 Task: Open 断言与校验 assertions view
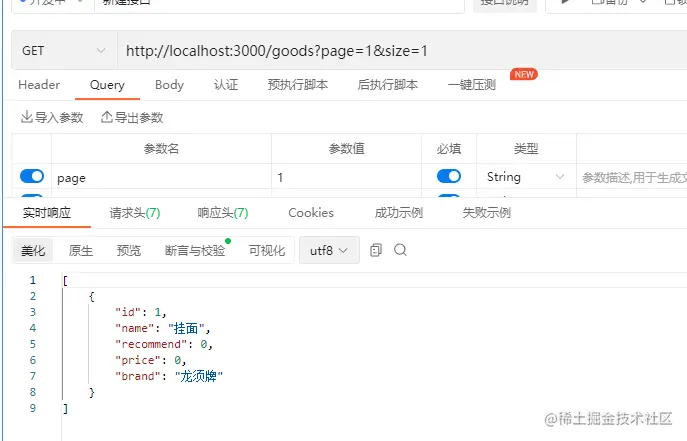(x=195, y=250)
